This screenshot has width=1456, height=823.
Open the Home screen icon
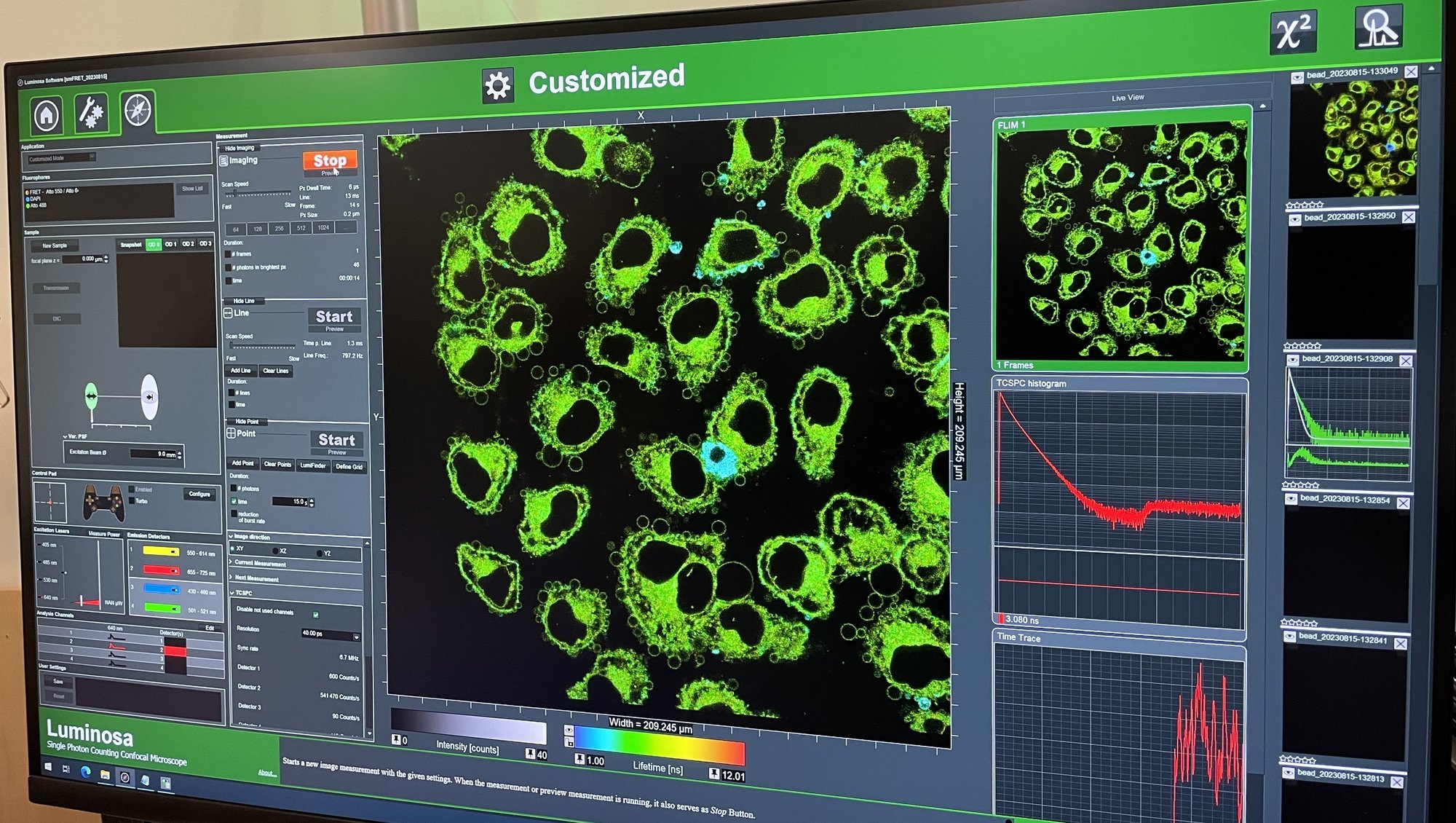pos(47,115)
